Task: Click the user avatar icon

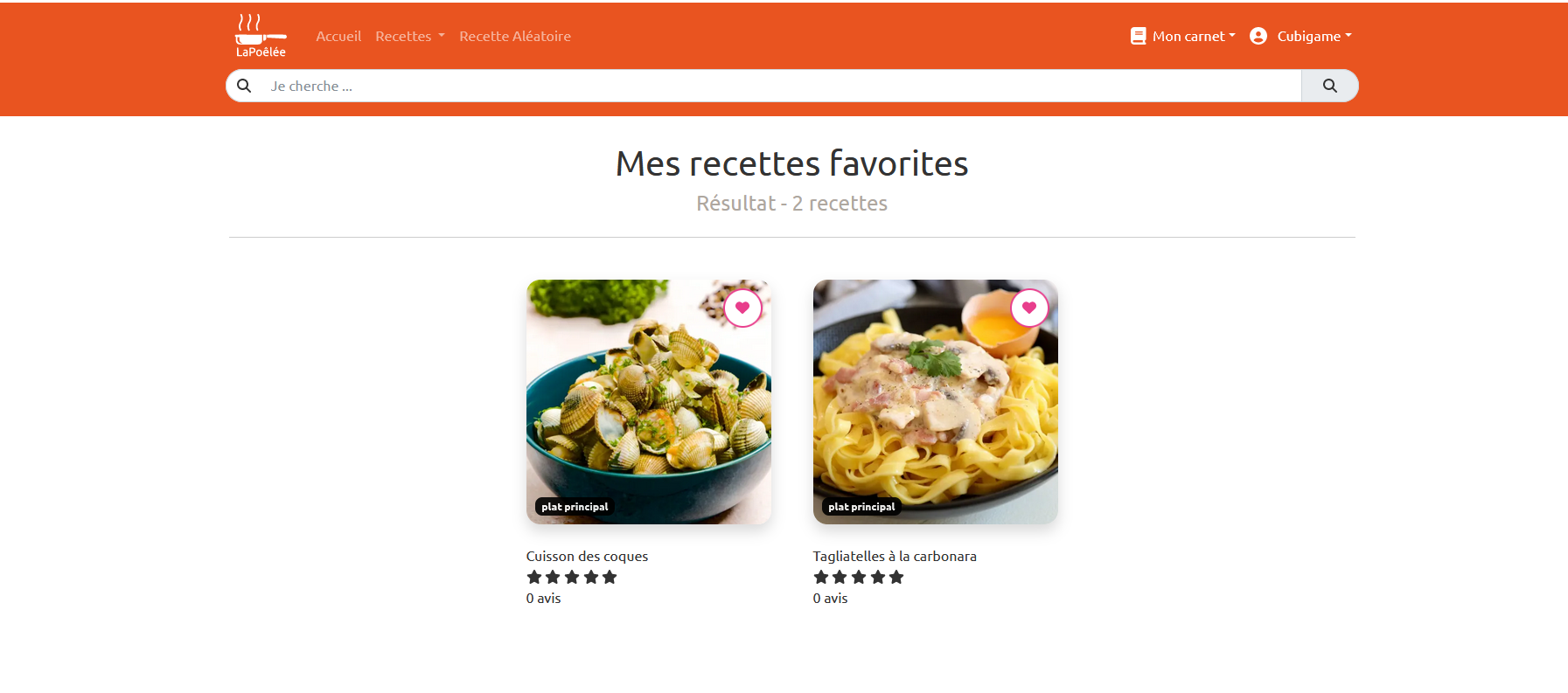Action: pos(1258,36)
